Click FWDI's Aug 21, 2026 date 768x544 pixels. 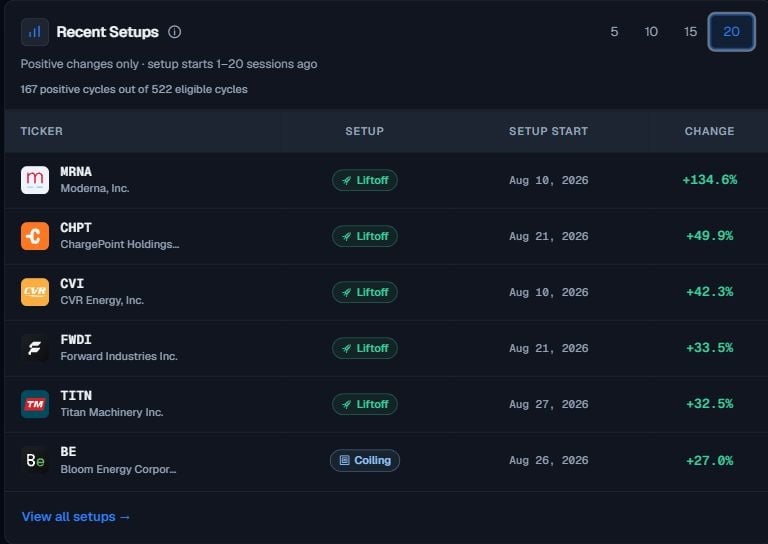[x=549, y=348]
